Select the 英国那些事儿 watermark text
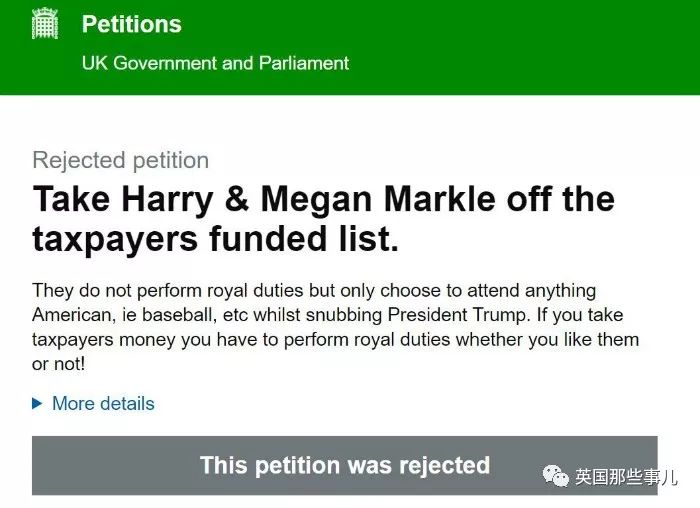 pos(626,477)
